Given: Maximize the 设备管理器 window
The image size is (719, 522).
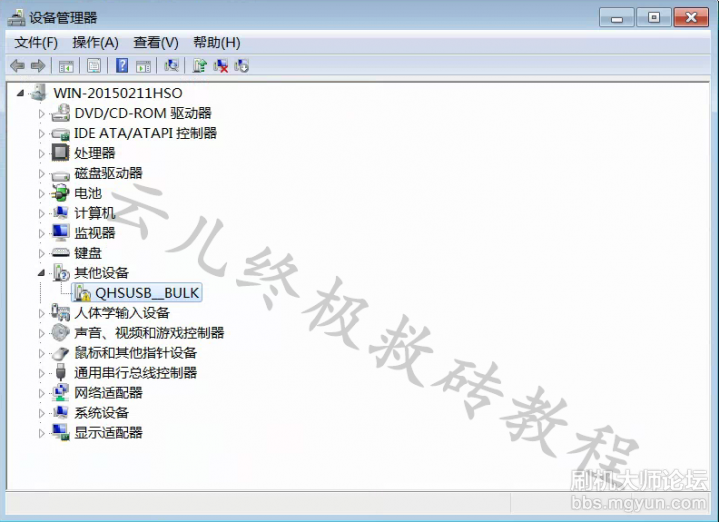Looking at the screenshot, I should coord(653,17).
